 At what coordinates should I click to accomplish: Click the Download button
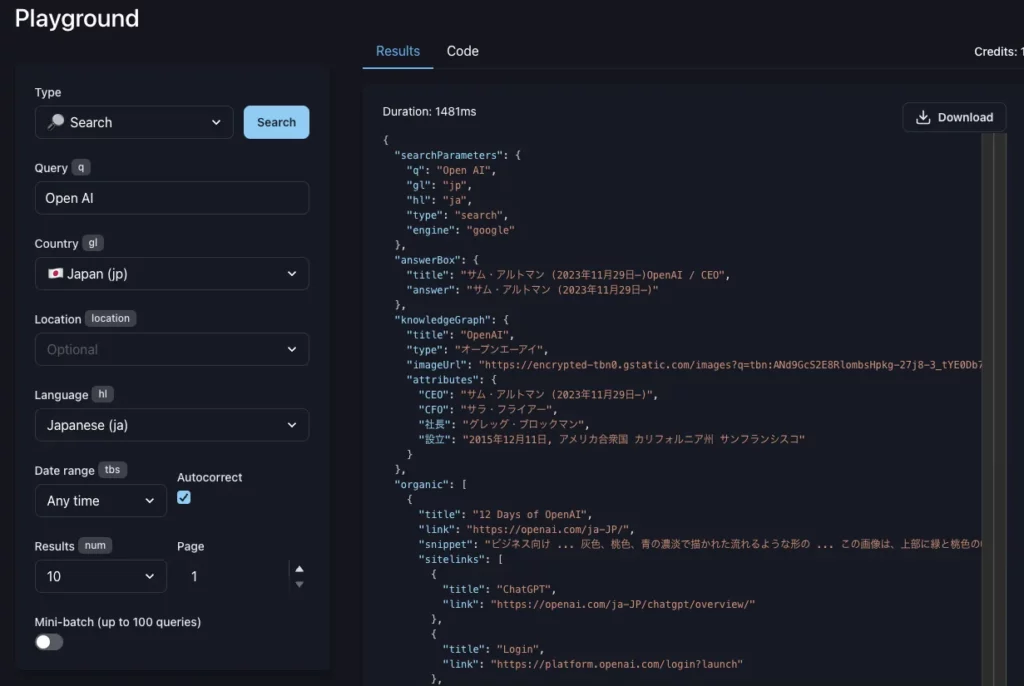click(x=954, y=117)
